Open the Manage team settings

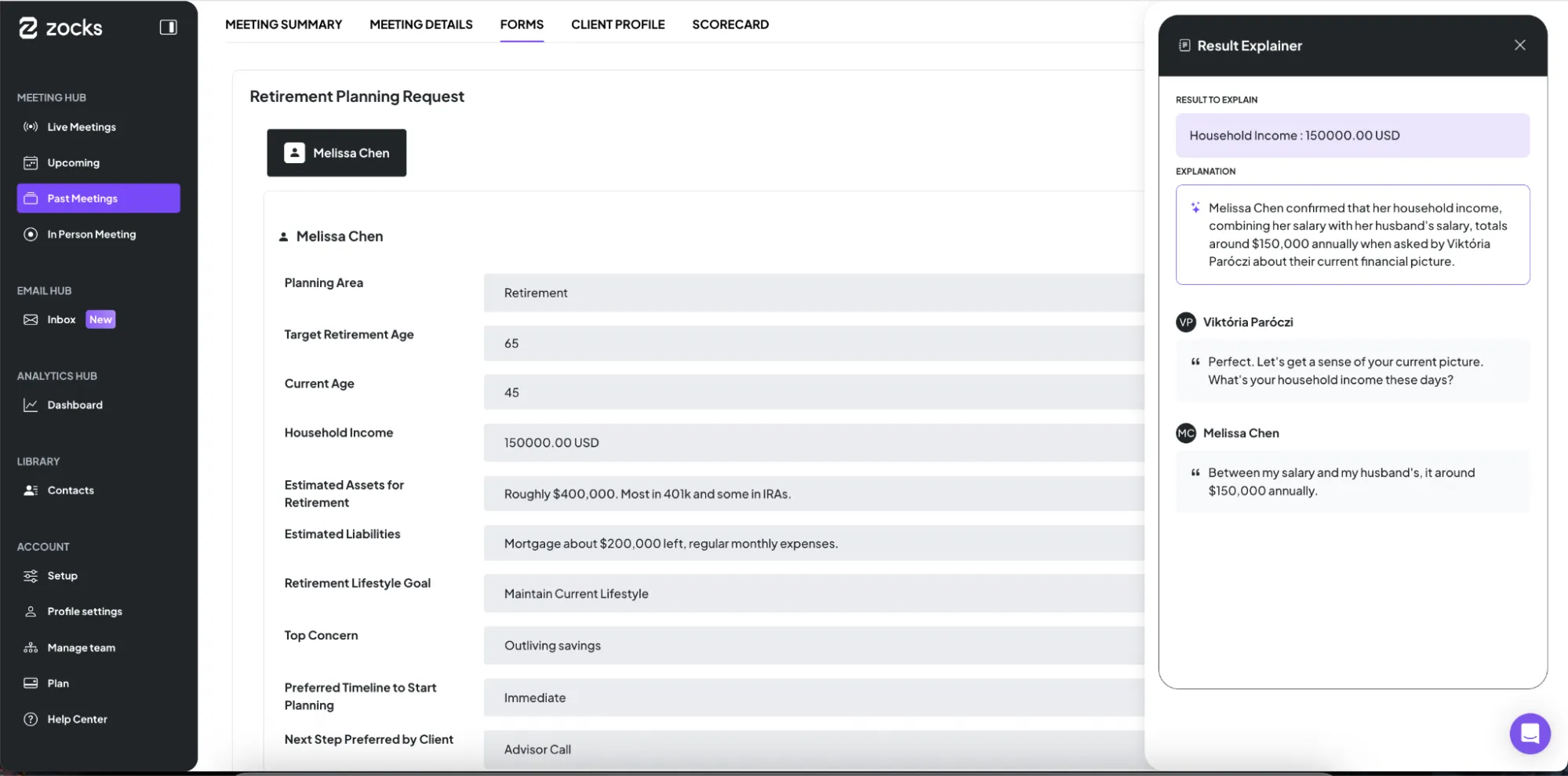[81, 647]
